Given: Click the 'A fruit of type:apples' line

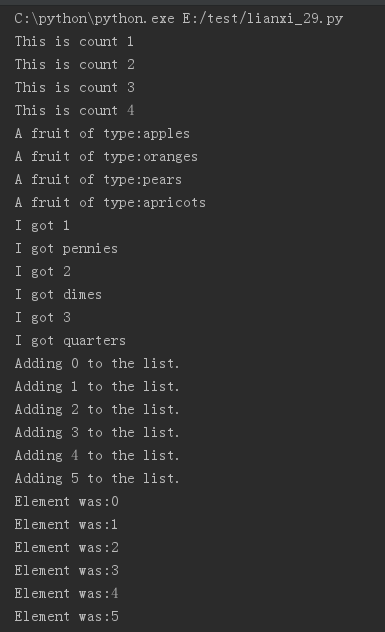Looking at the screenshot, I should [102, 134].
